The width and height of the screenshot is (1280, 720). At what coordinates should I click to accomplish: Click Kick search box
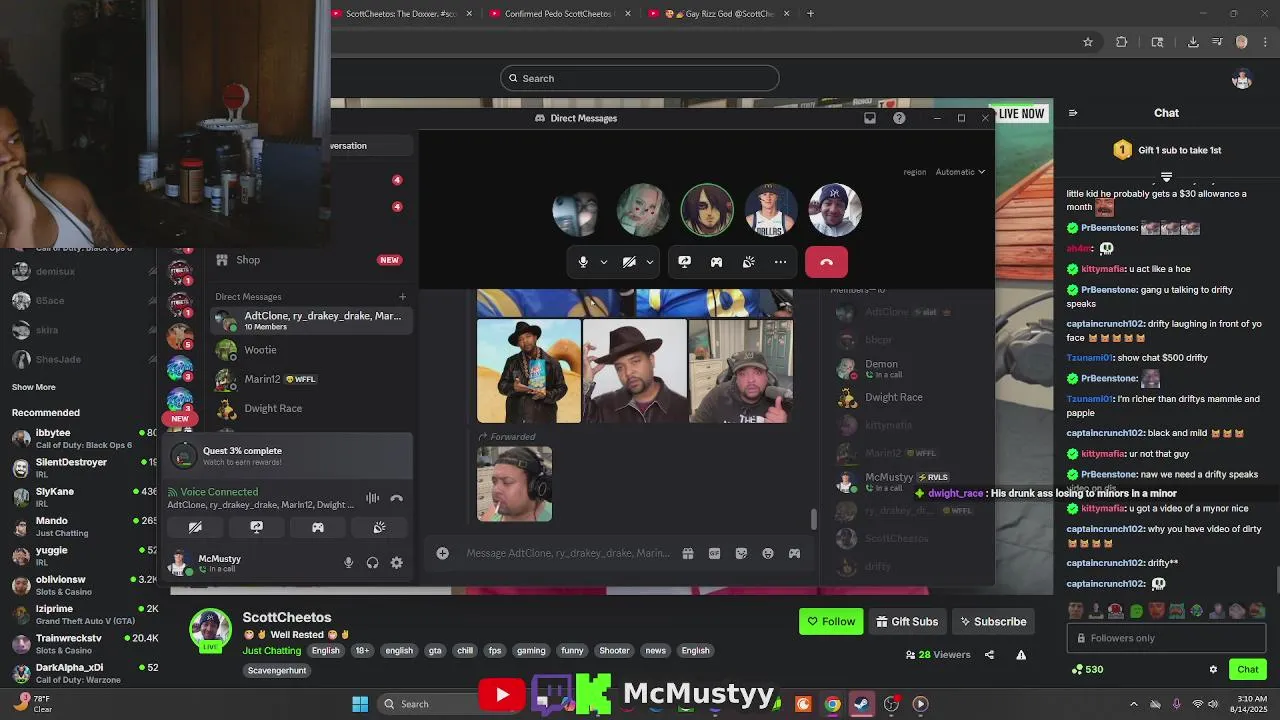(x=640, y=78)
